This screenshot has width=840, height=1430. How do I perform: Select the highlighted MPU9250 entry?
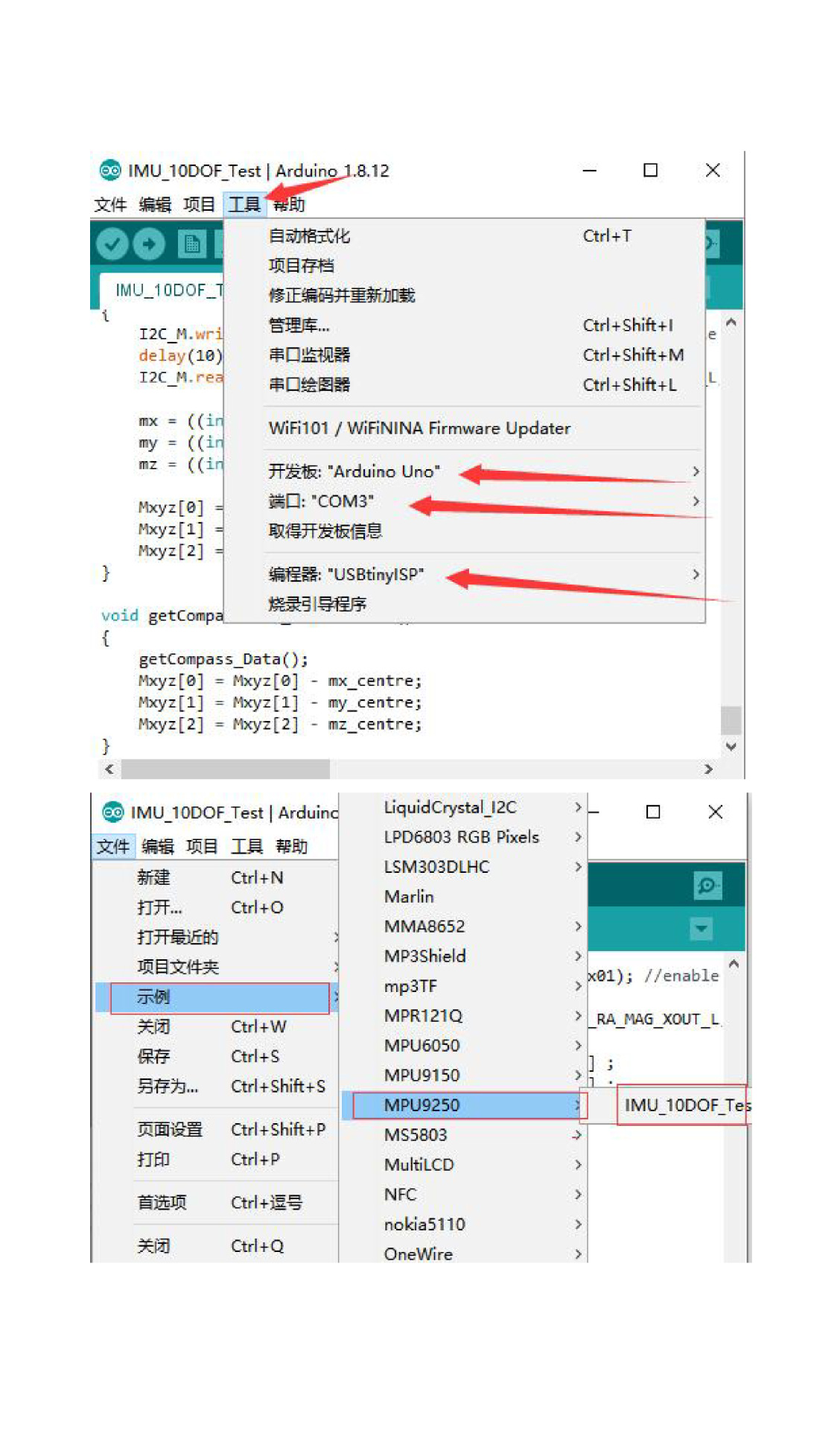pyautogui.click(x=463, y=1105)
